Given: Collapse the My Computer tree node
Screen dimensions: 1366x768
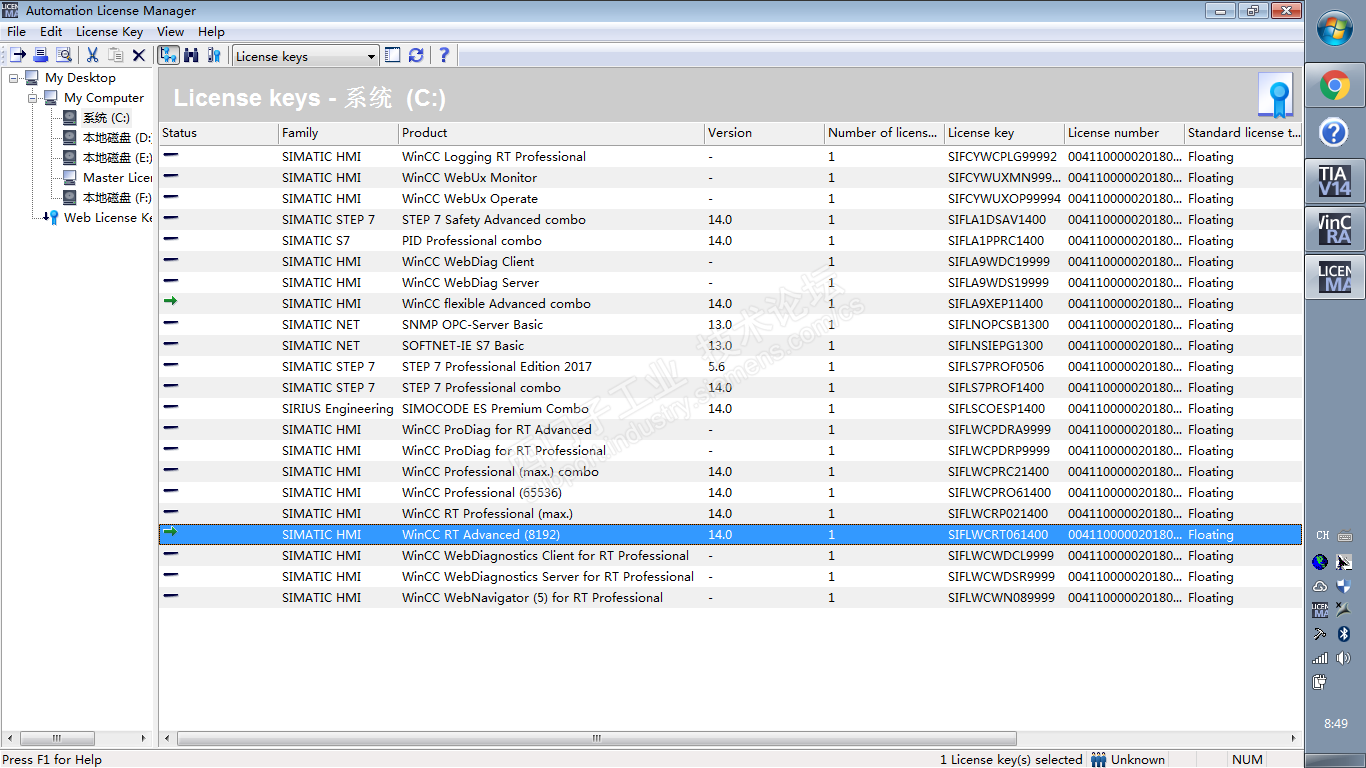Looking at the screenshot, I should (x=33, y=98).
